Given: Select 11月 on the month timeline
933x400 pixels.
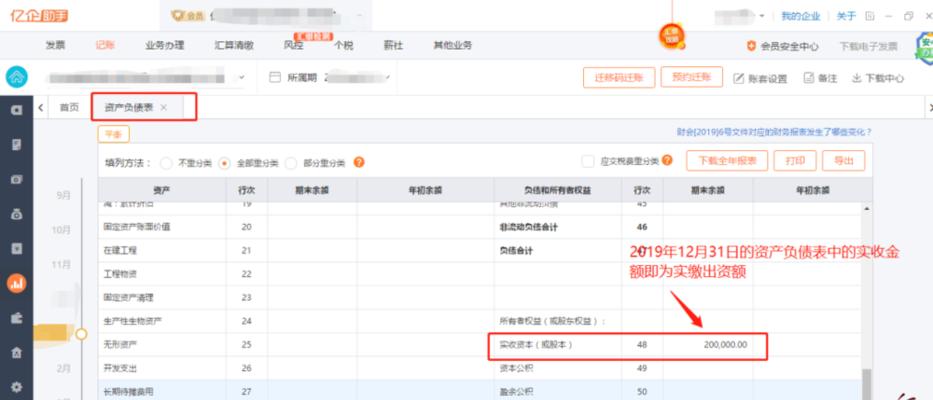Looking at the screenshot, I should pos(61,264).
